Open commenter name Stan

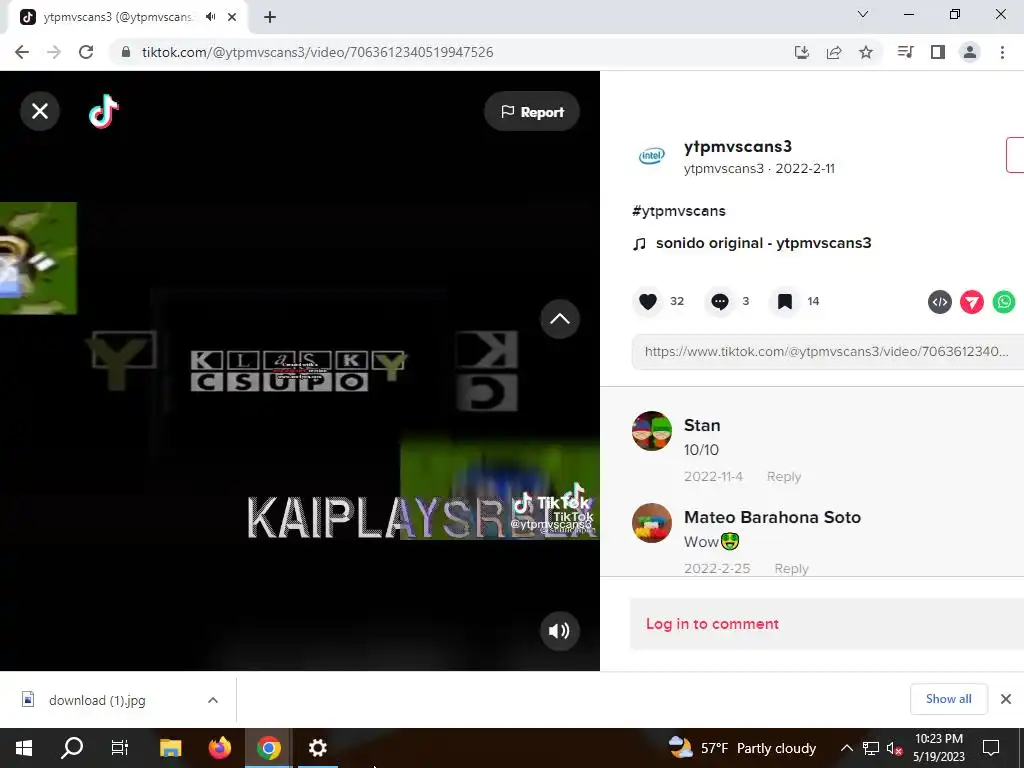702,425
